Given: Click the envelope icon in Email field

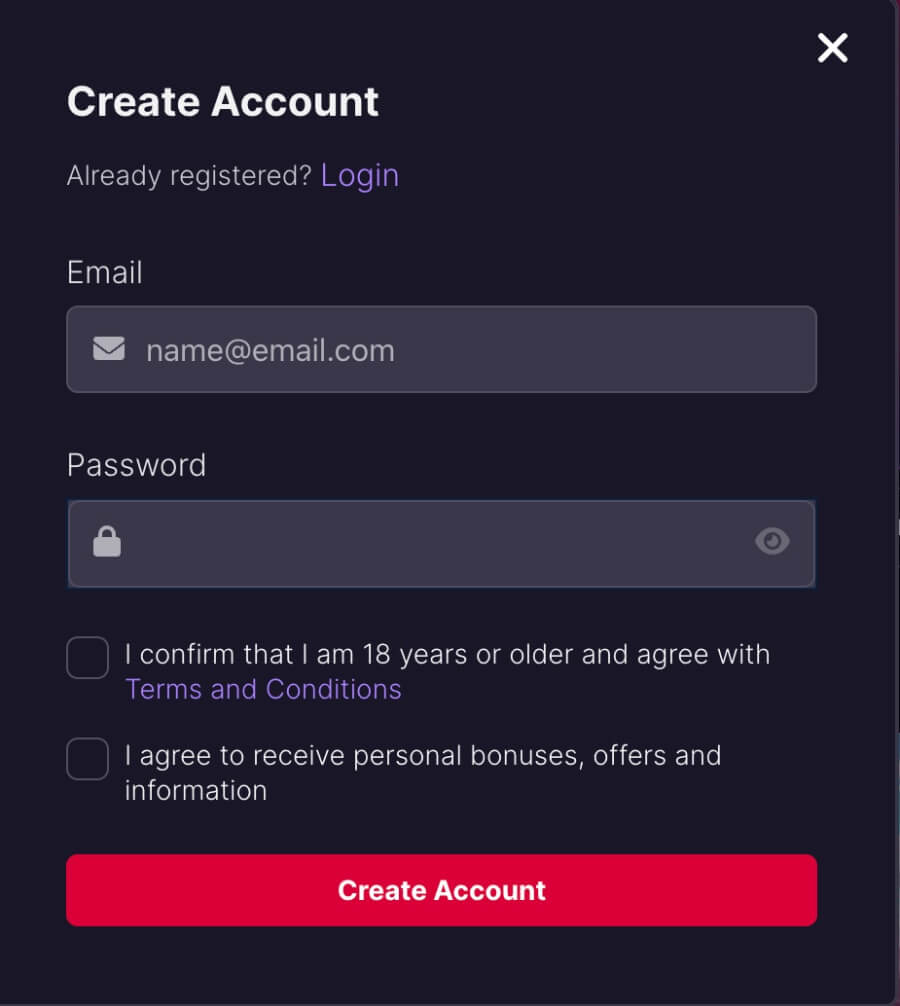Looking at the screenshot, I should pyautogui.click(x=108, y=349).
